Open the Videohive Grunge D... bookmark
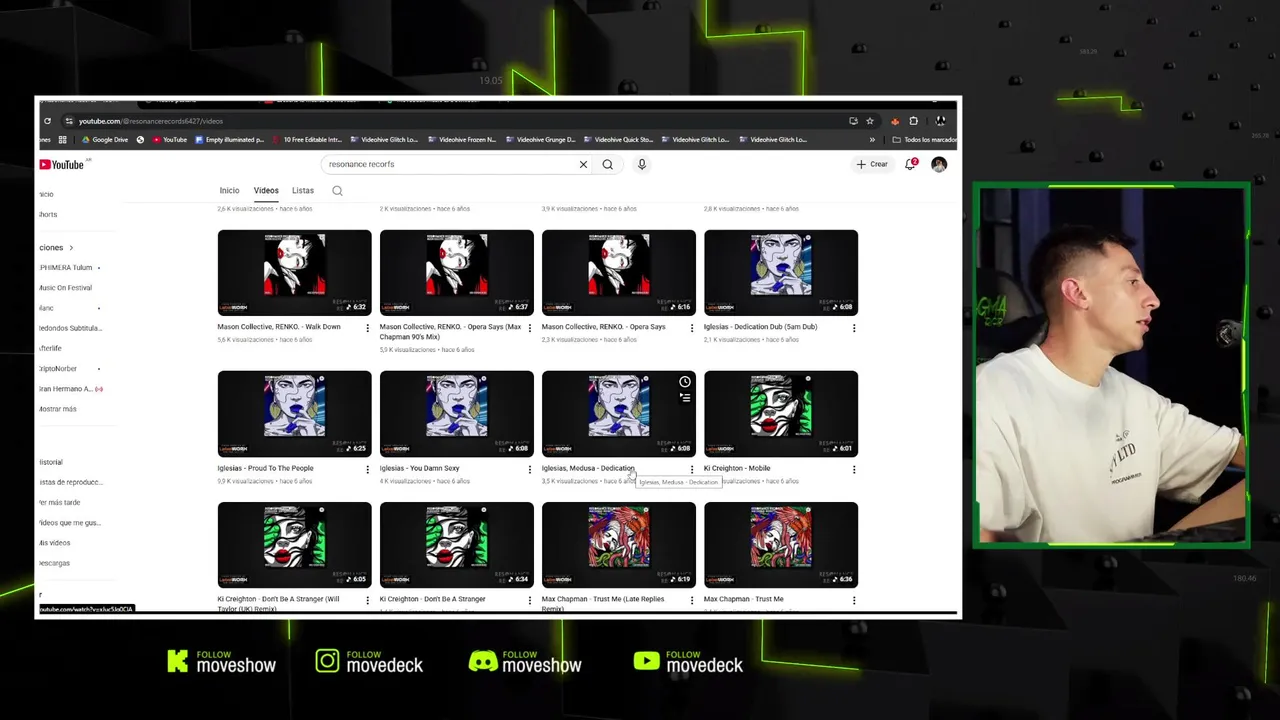 (x=540, y=140)
